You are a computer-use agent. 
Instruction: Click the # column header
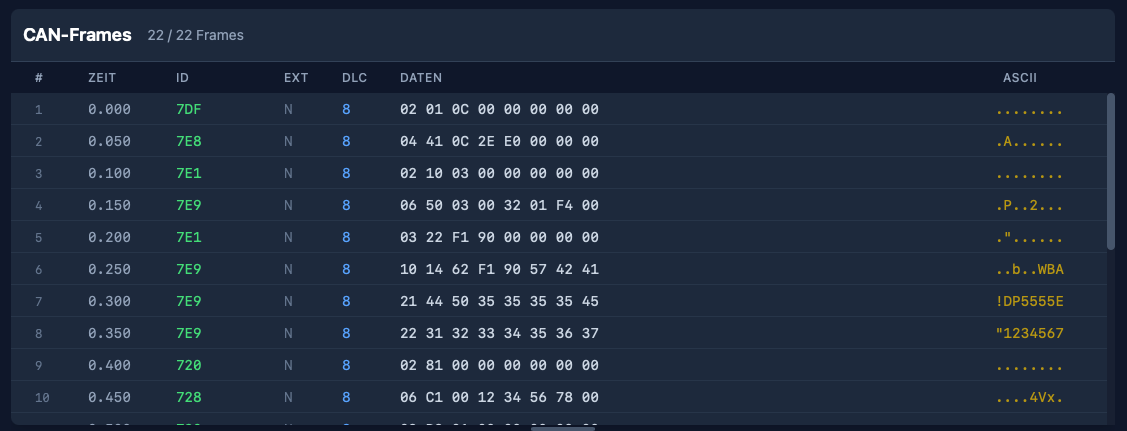point(39,78)
